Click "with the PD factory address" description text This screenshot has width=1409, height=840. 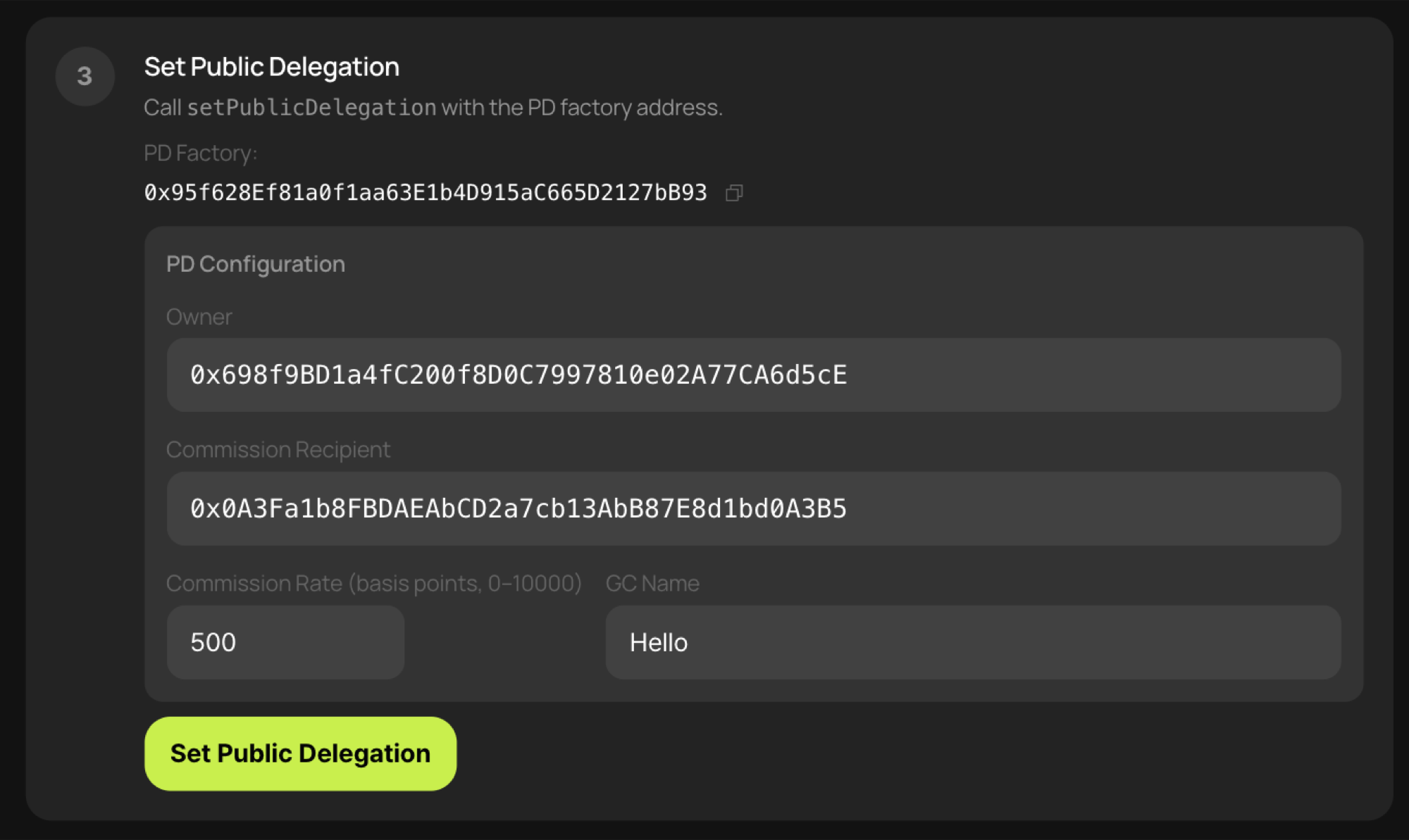point(581,107)
